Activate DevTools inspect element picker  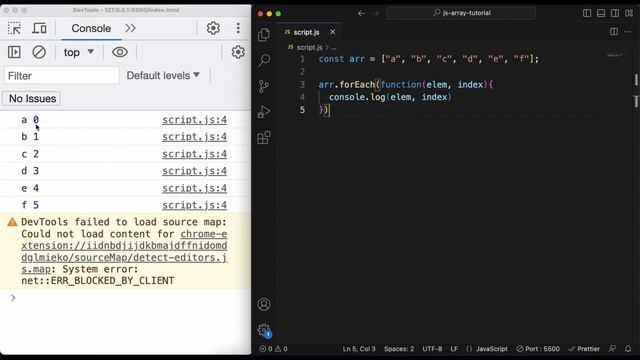click(14, 28)
